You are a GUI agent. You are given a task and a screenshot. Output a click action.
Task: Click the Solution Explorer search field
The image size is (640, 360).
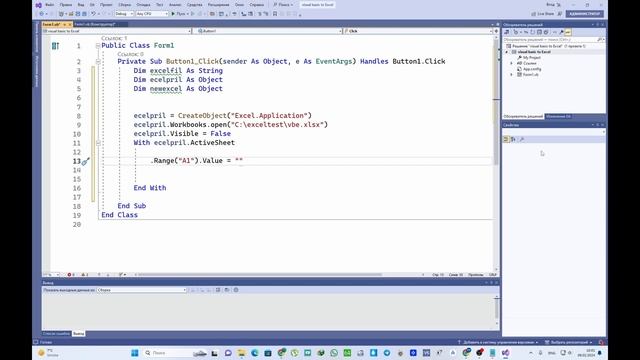[x=553, y=40]
